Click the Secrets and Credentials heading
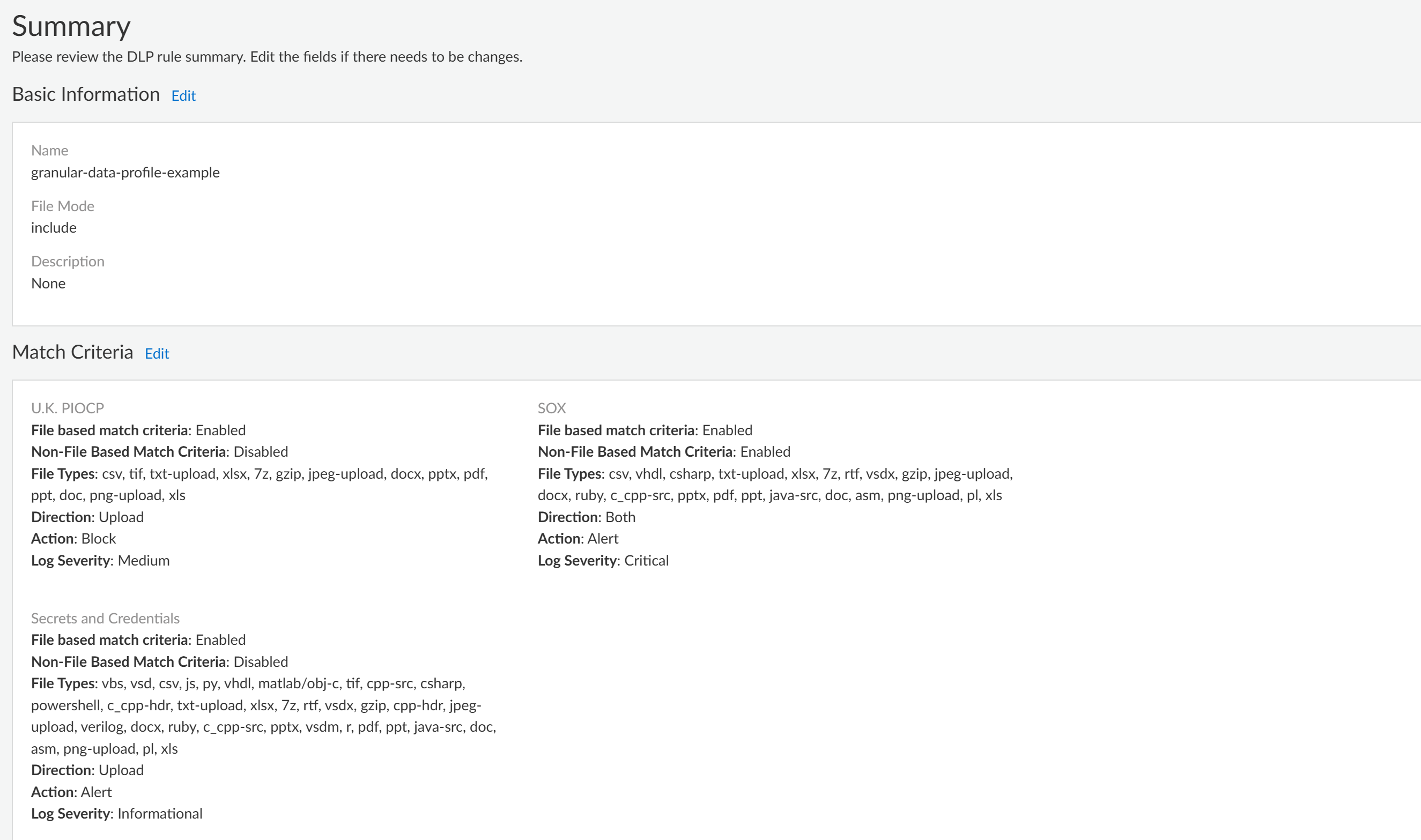This screenshot has height=840, width=1421. coord(105,618)
